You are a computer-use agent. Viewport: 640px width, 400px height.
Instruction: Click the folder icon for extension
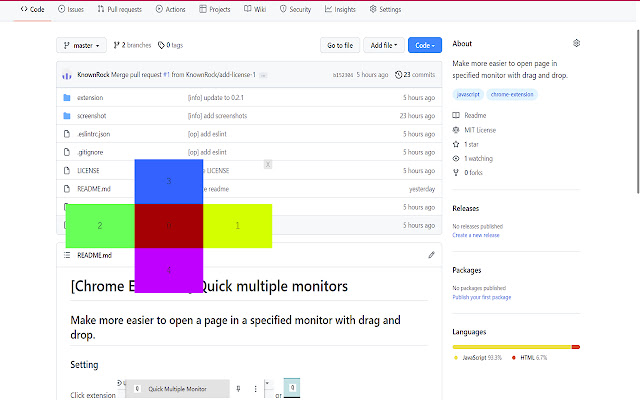67,98
